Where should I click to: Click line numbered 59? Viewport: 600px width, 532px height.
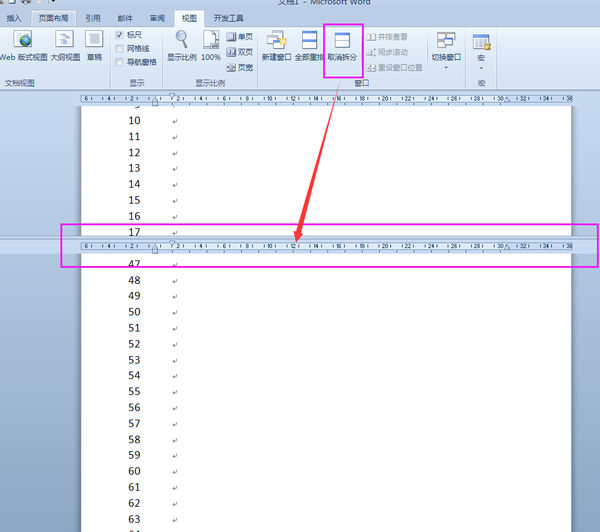[x=134, y=455]
